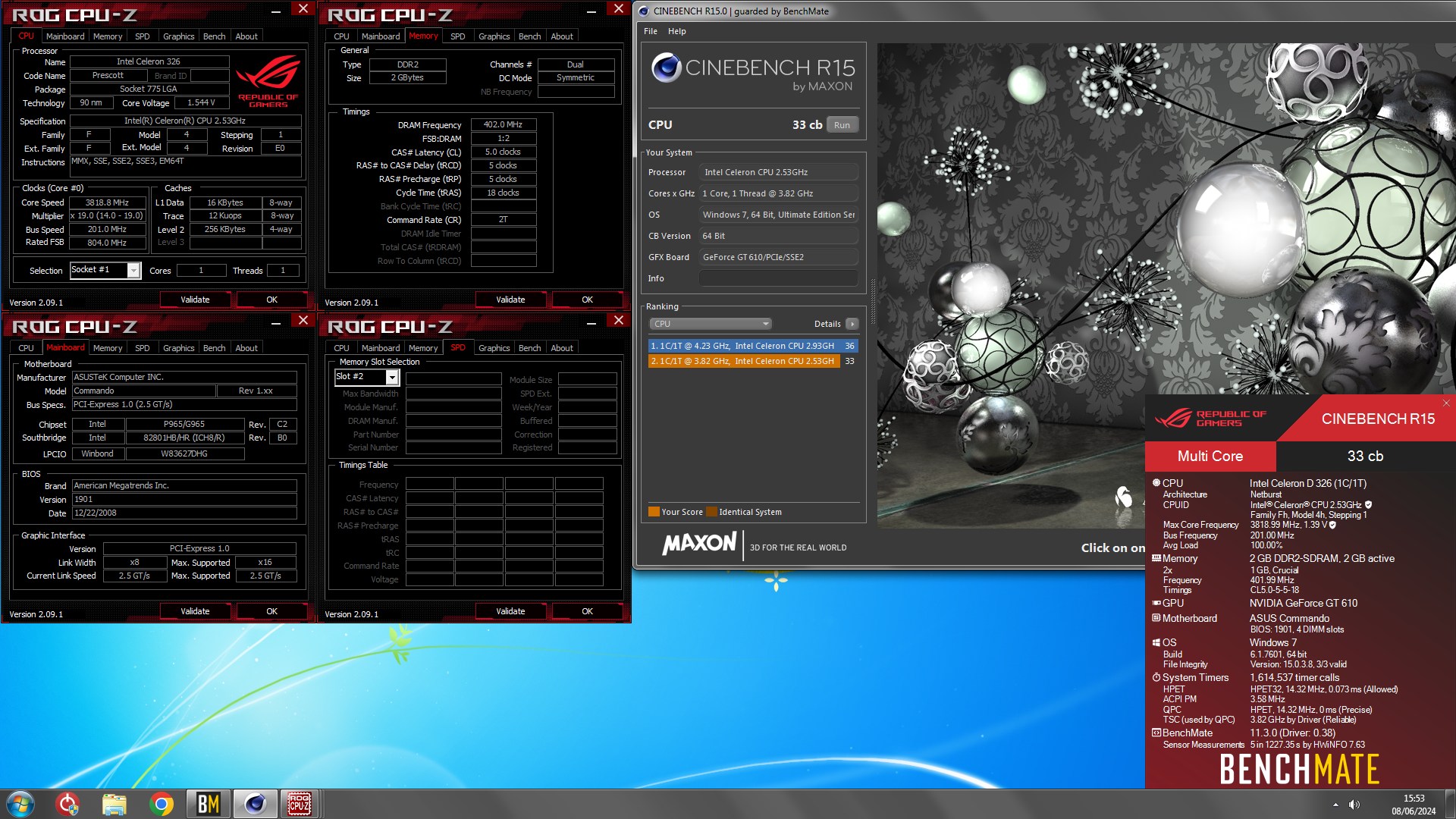Switch to Bench tab in bottom-left CPU-Z
1456x819 pixels.
[x=214, y=348]
